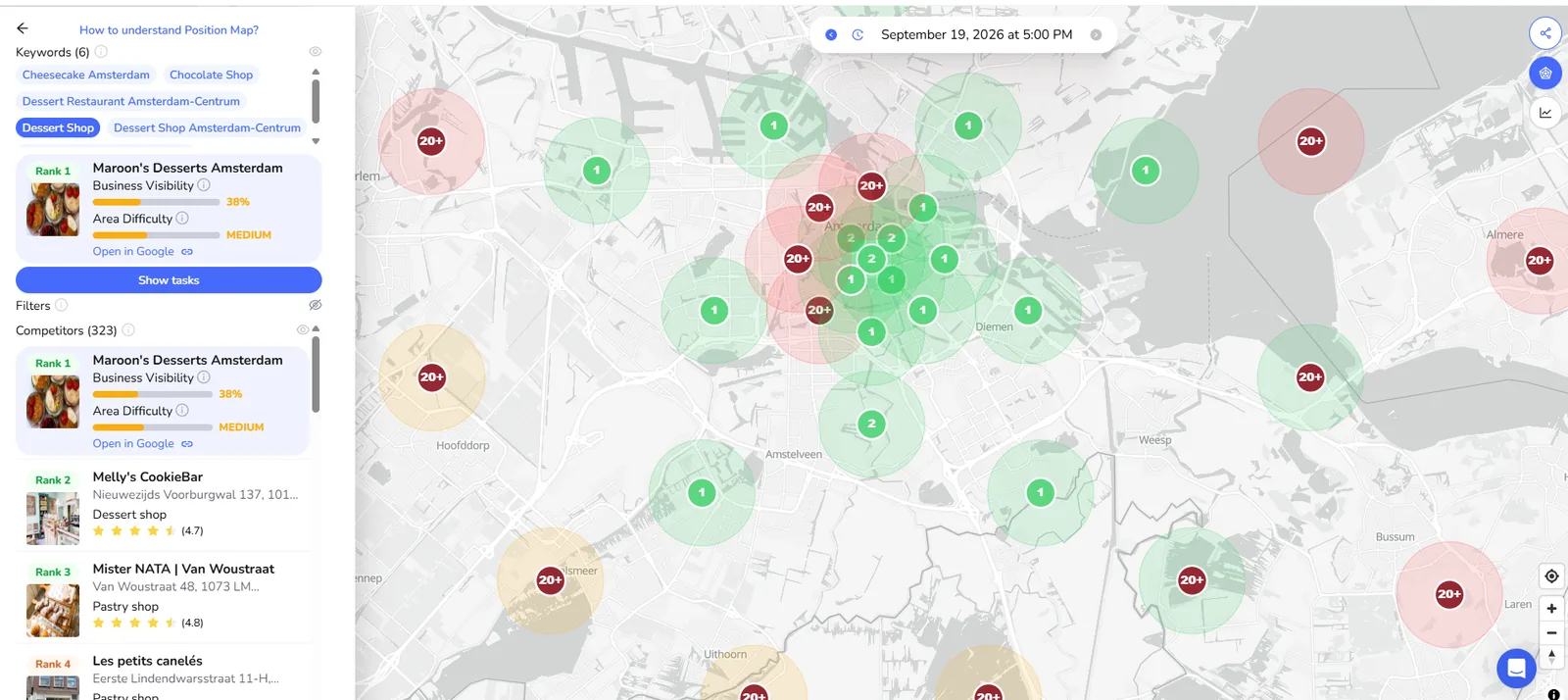This screenshot has width=1568, height=700.
Task: Select the Cheesecake Amsterdam keyword
Action: pyautogui.click(x=86, y=75)
